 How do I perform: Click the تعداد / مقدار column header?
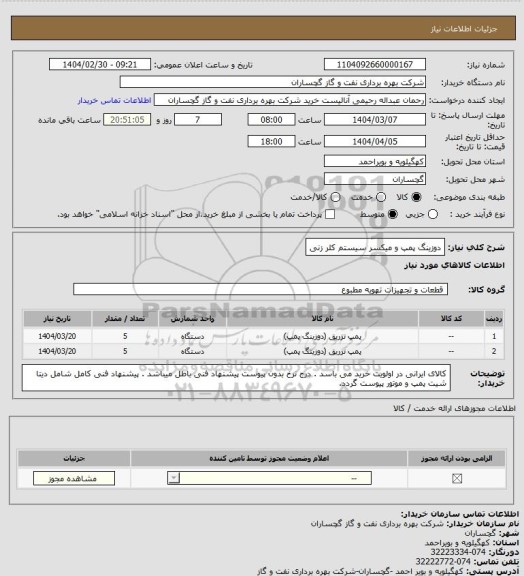point(125,319)
